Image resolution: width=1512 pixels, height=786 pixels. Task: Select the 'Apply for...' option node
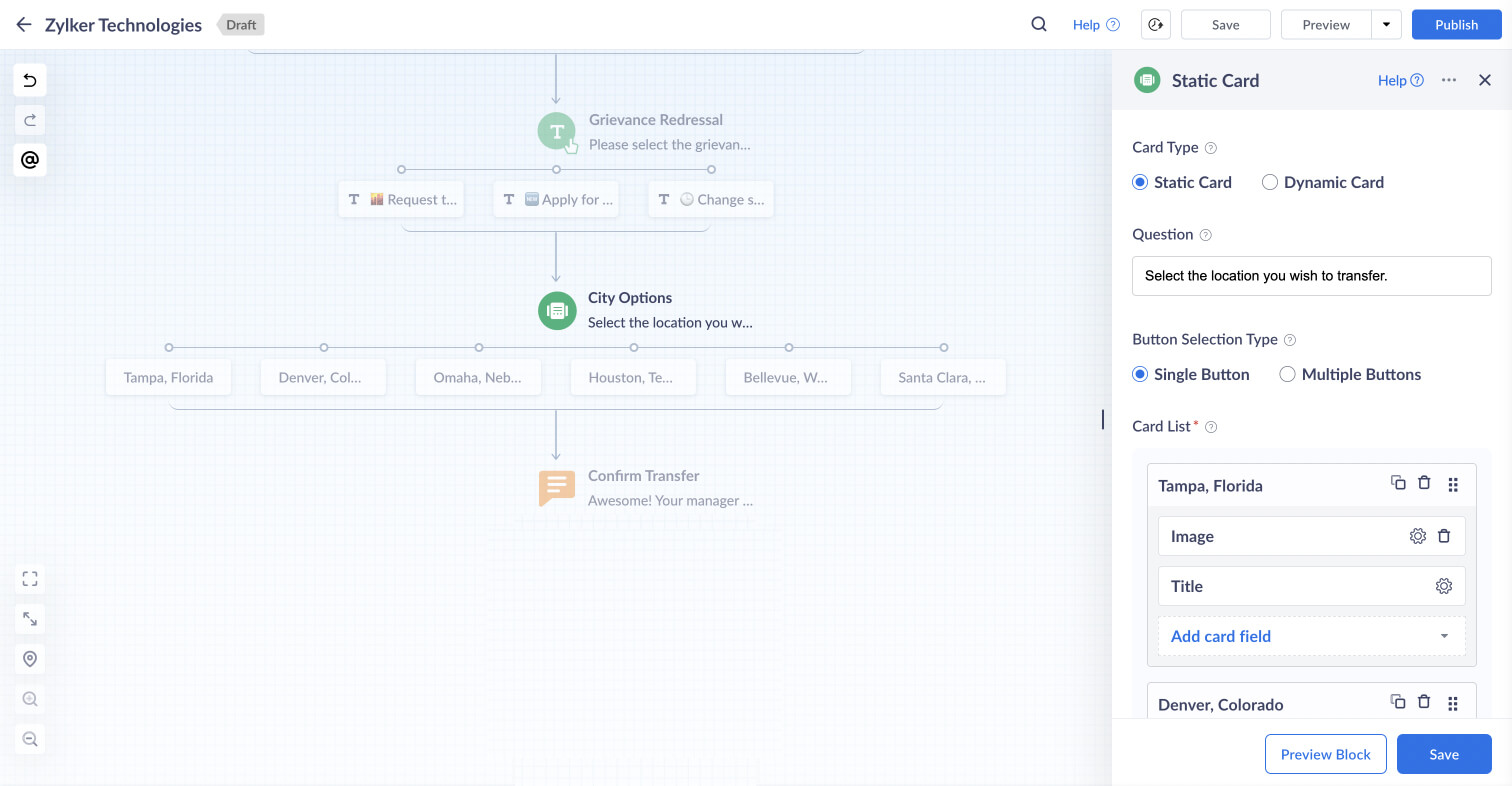coord(556,199)
